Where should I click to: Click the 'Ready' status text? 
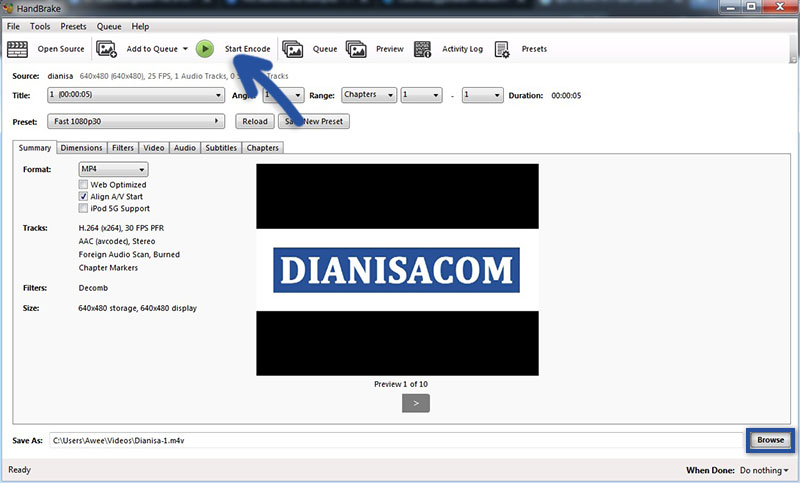[19, 470]
